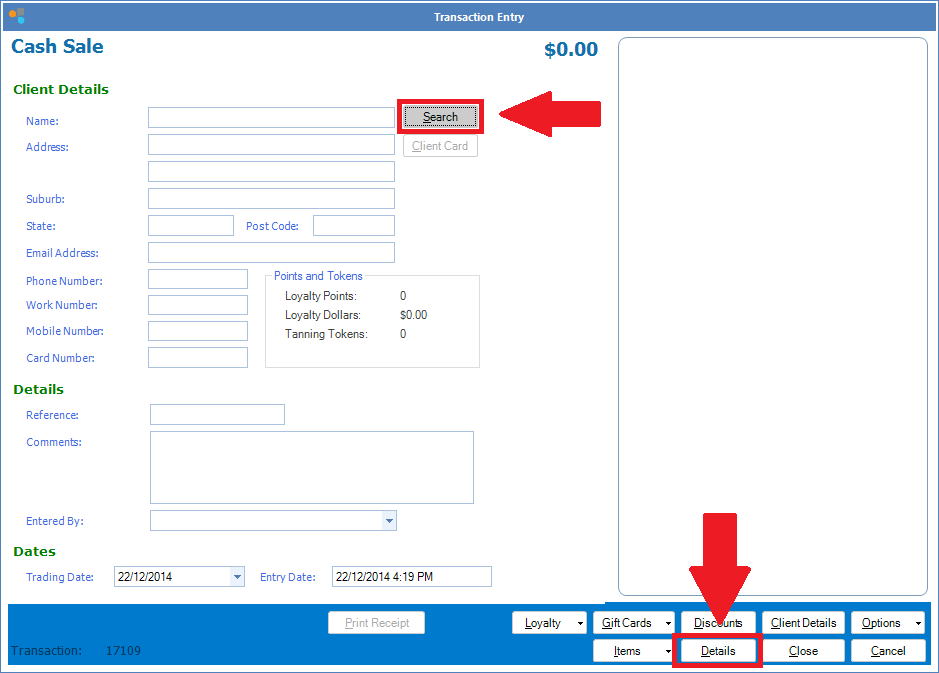Cancel the transaction entry

coord(887,651)
